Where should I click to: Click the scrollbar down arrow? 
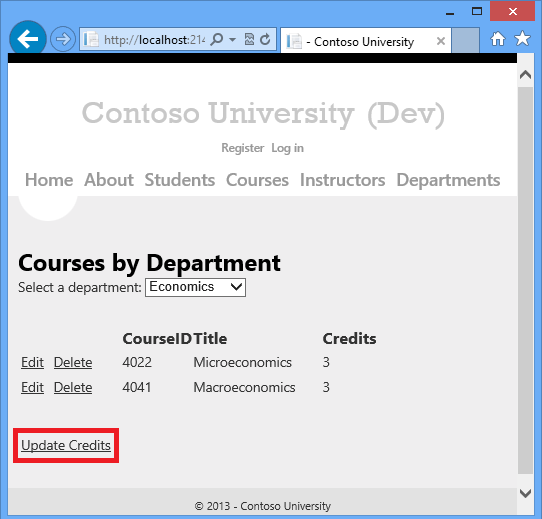(x=525, y=493)
